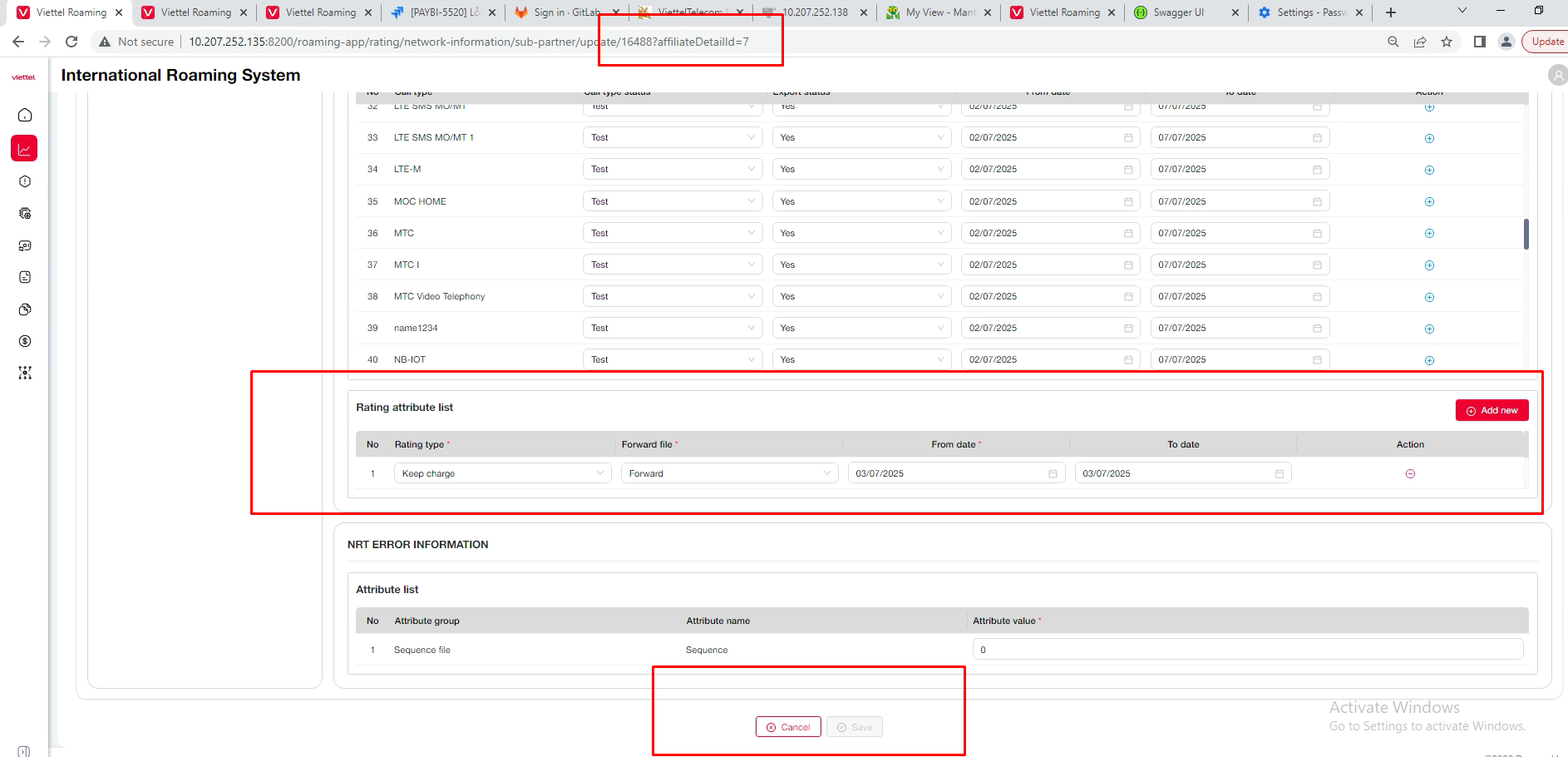1568x757 pixels.
Task: Click the Add new button
Action: pos(1492,410)
